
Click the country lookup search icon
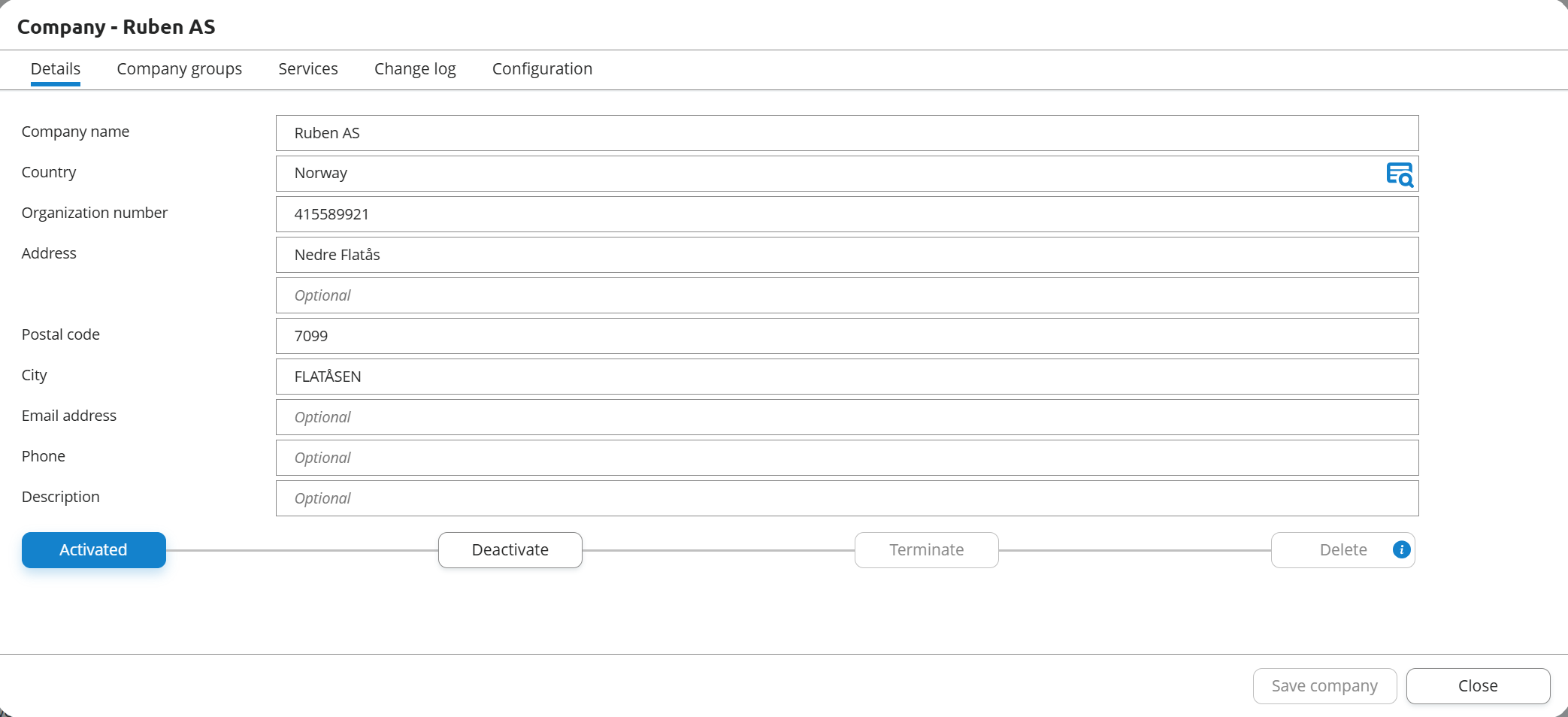(x=1399, y=174)
